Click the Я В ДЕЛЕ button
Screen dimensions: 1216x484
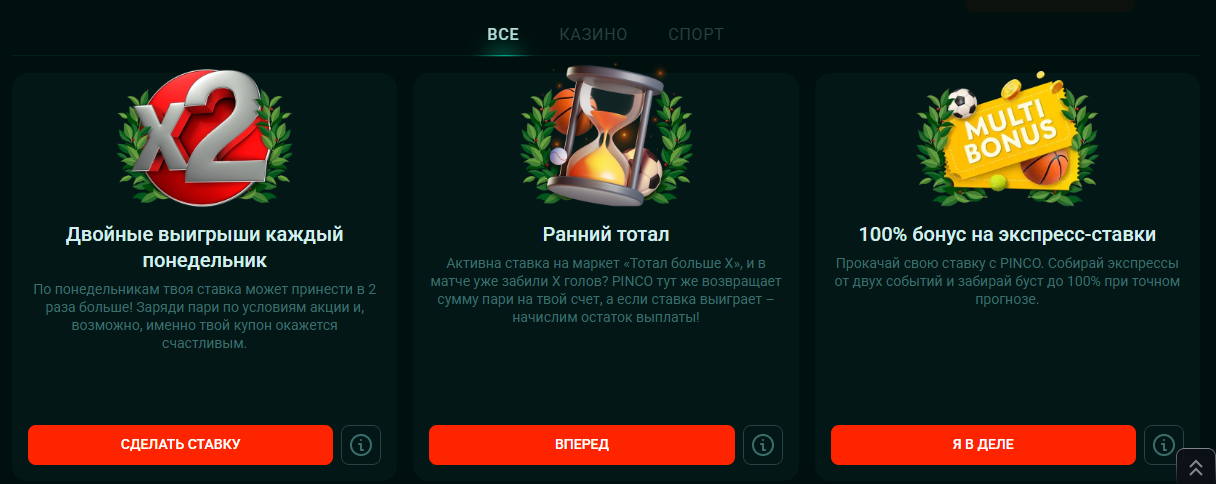[983, 445]
